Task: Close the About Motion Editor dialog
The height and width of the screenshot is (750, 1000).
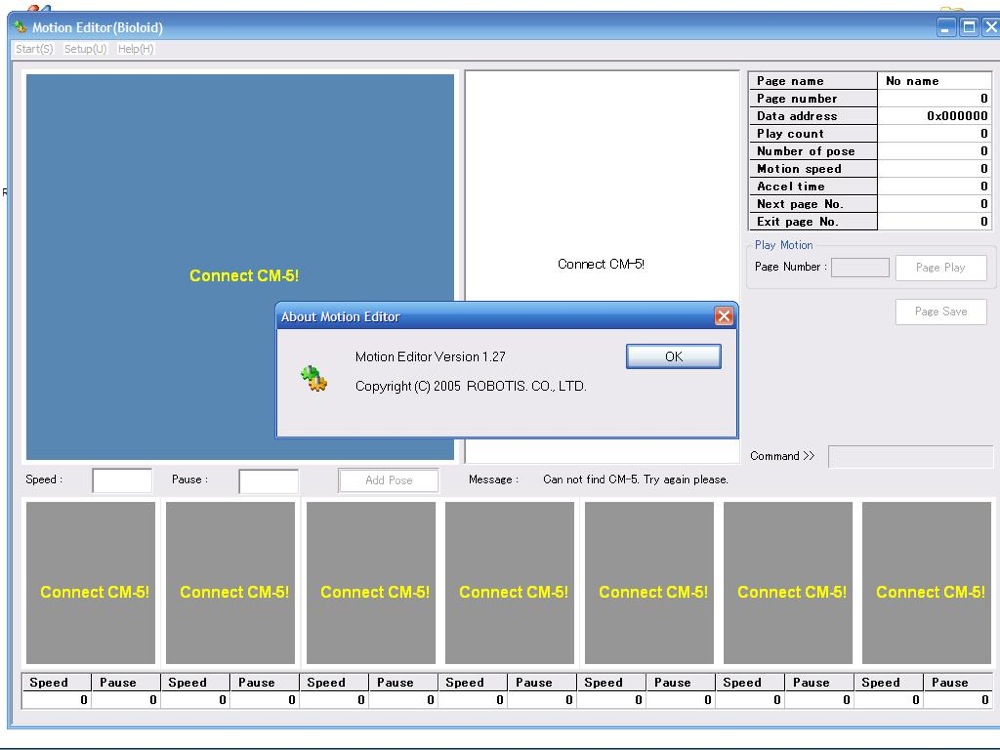Action: click(x=723, y=316)
